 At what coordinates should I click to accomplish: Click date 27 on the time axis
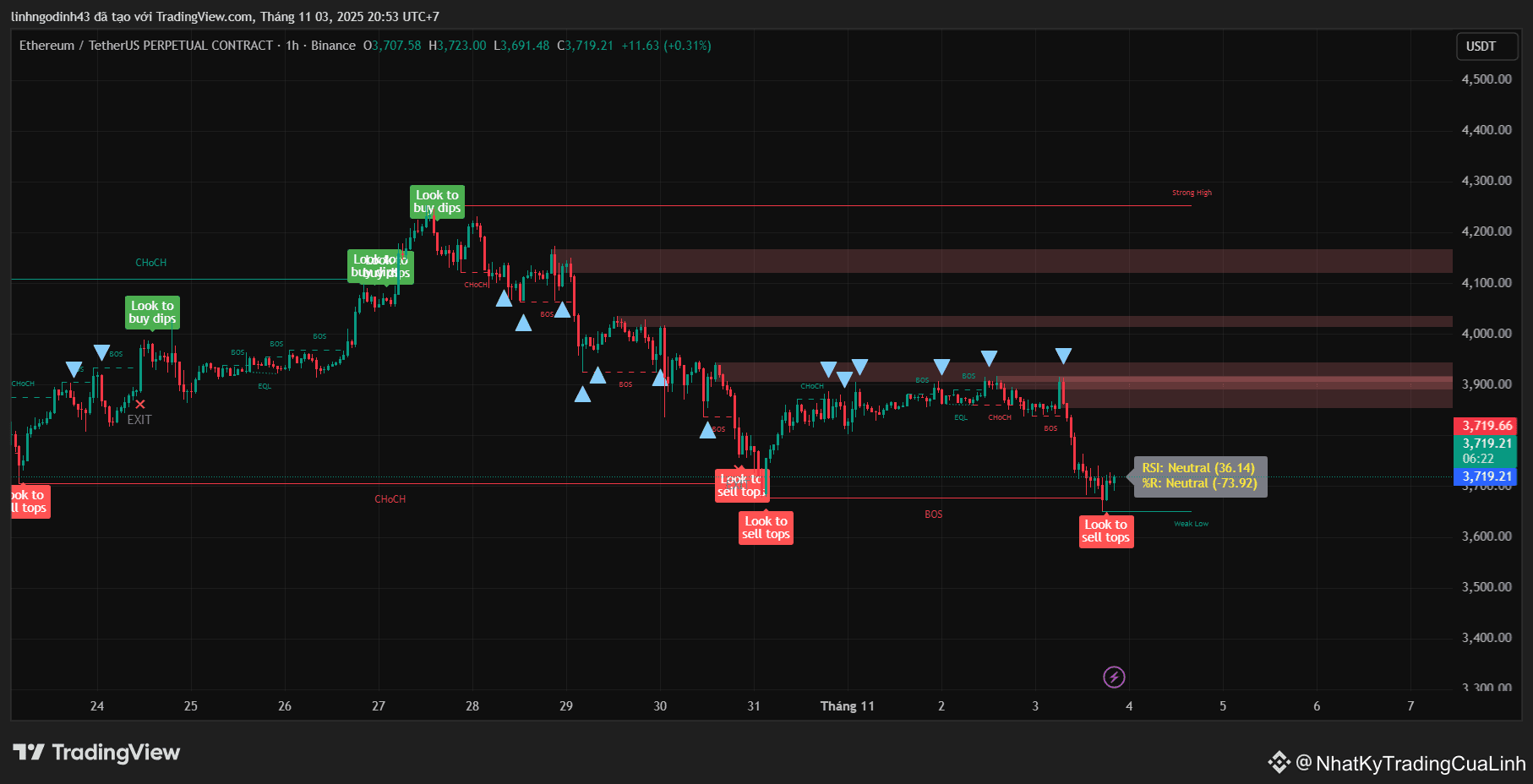coord(379,706)
